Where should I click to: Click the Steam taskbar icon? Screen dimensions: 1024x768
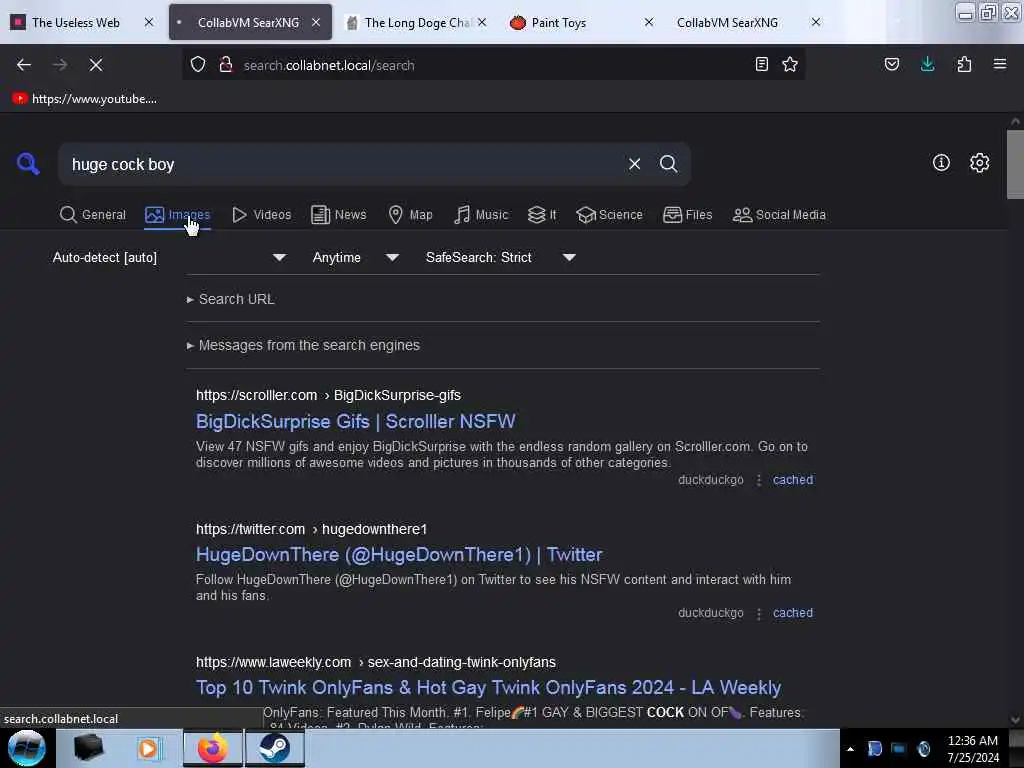click(x=274, y=748)
